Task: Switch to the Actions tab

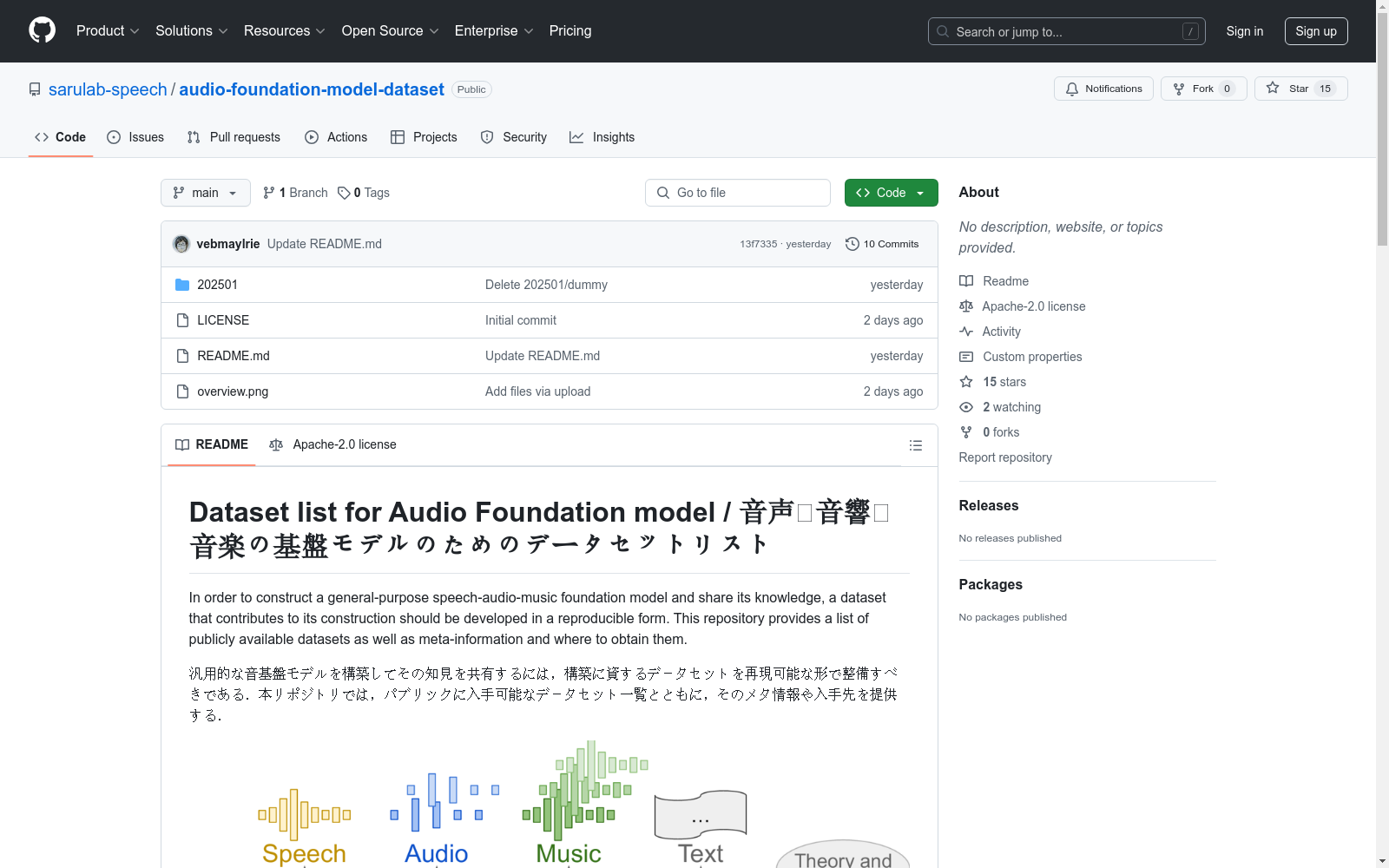Action: click(x=336, y=137)
